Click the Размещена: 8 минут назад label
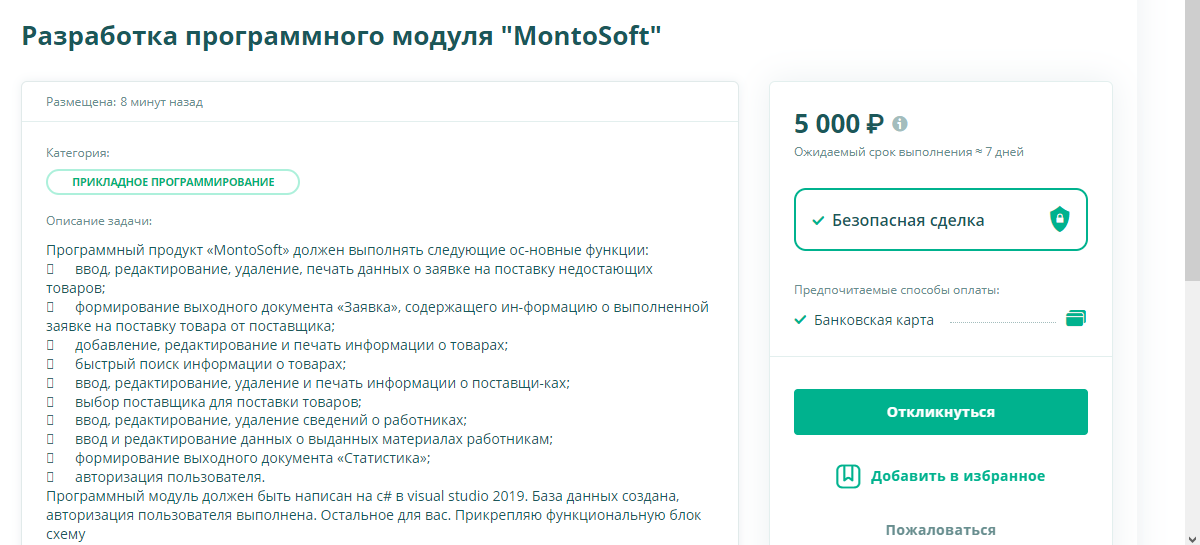Screen dimensions: 1200x545 (x=125, y=102)
